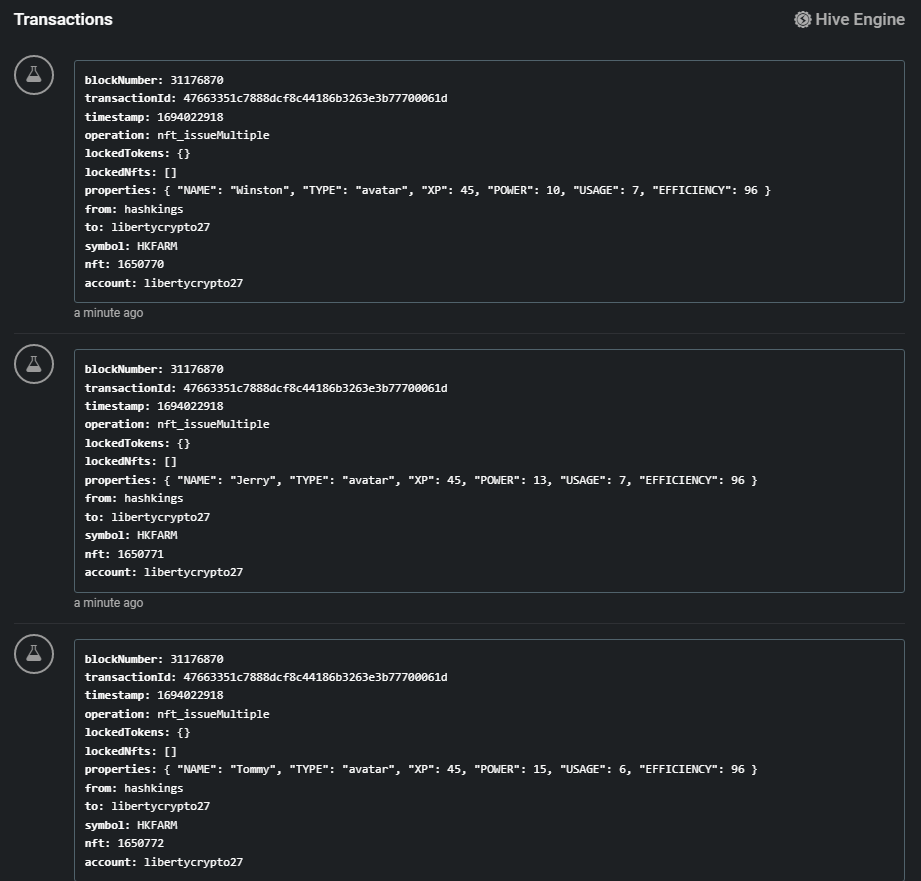Click 'operation: nft_issueMultiple' in the Winston card
Image resolution: width=921 pixels, height=881 pixels.
coord(177,135)
